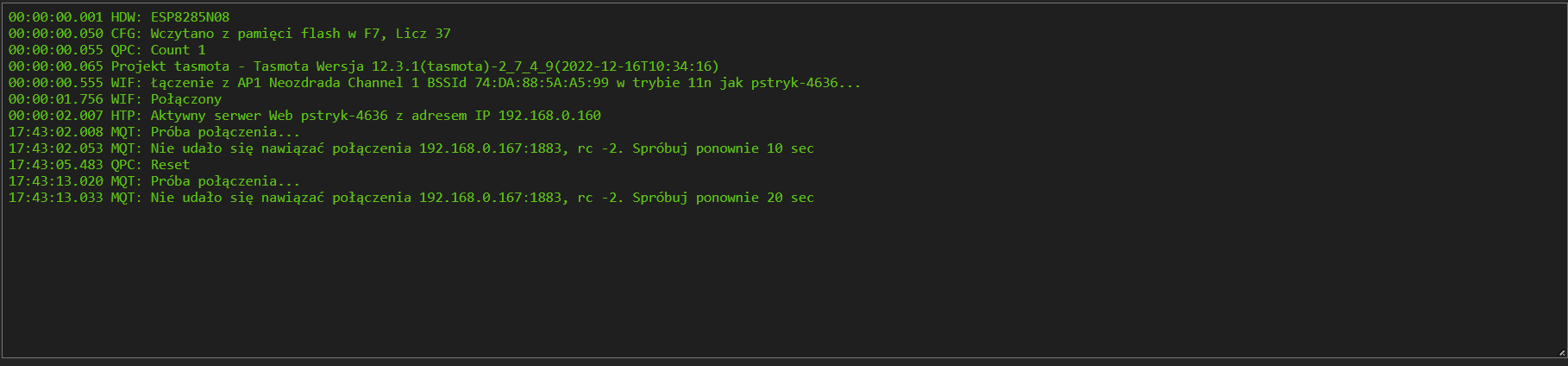Click the HDW: ESP8285N08 log line
The height and width of the screenshot is (366, 1568).
[x=119, y=16]
